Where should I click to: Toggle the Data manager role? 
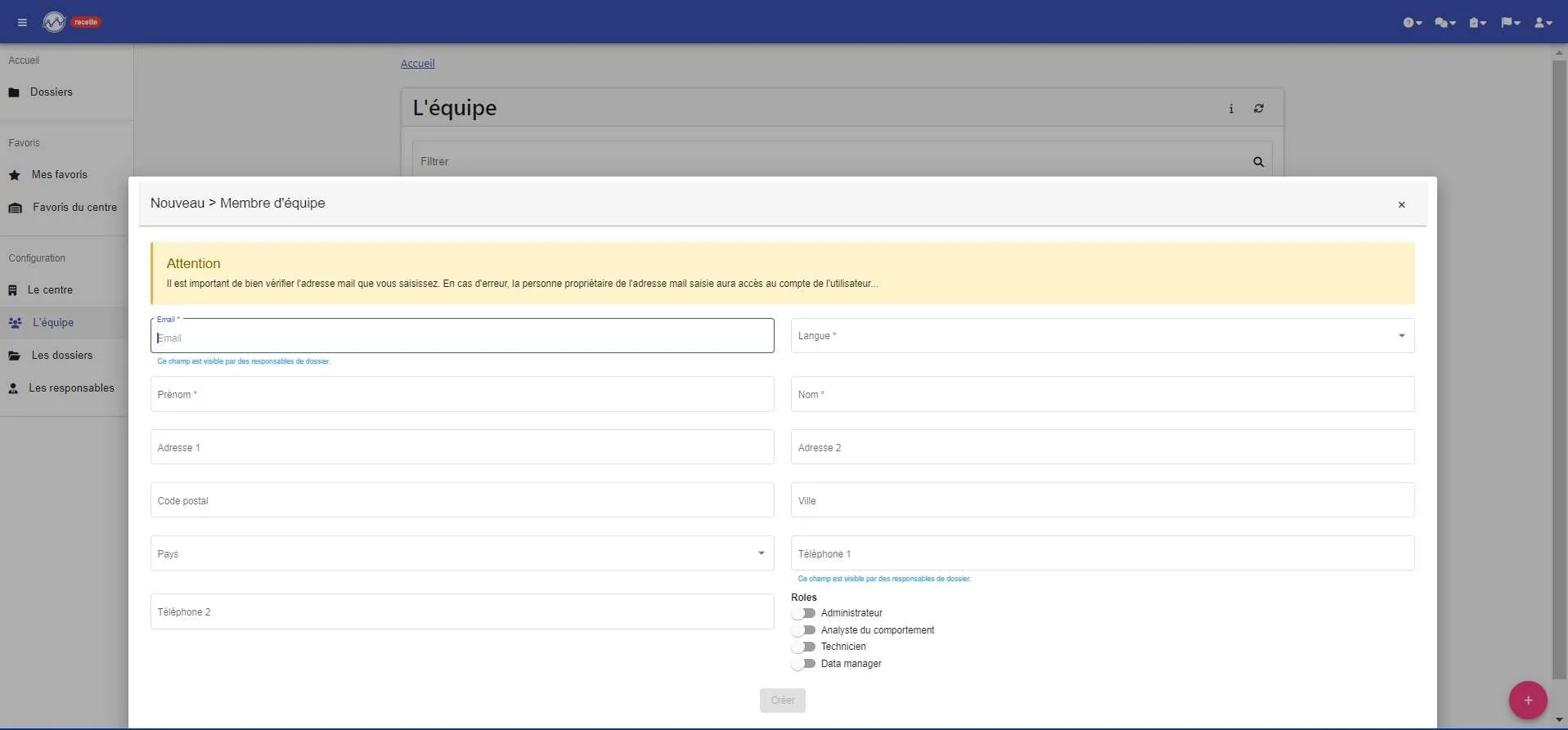click(803, 664)
